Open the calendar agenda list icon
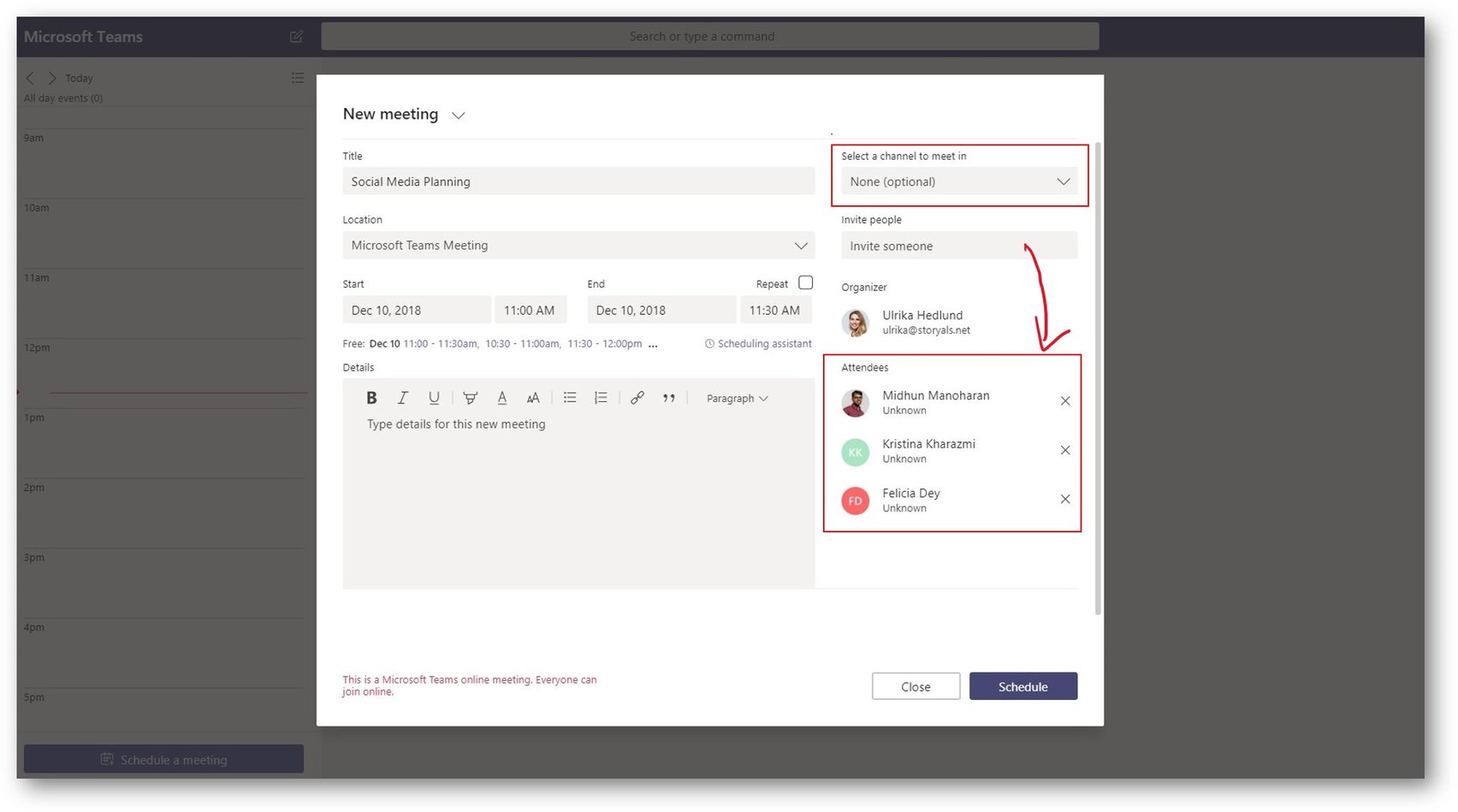Image resolution: width=1458 pixels, height=812 pixels. 297,78
